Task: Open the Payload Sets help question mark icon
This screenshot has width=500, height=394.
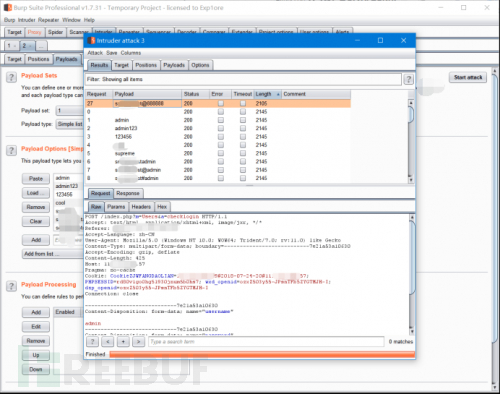Action: click(x=11, y=77)
